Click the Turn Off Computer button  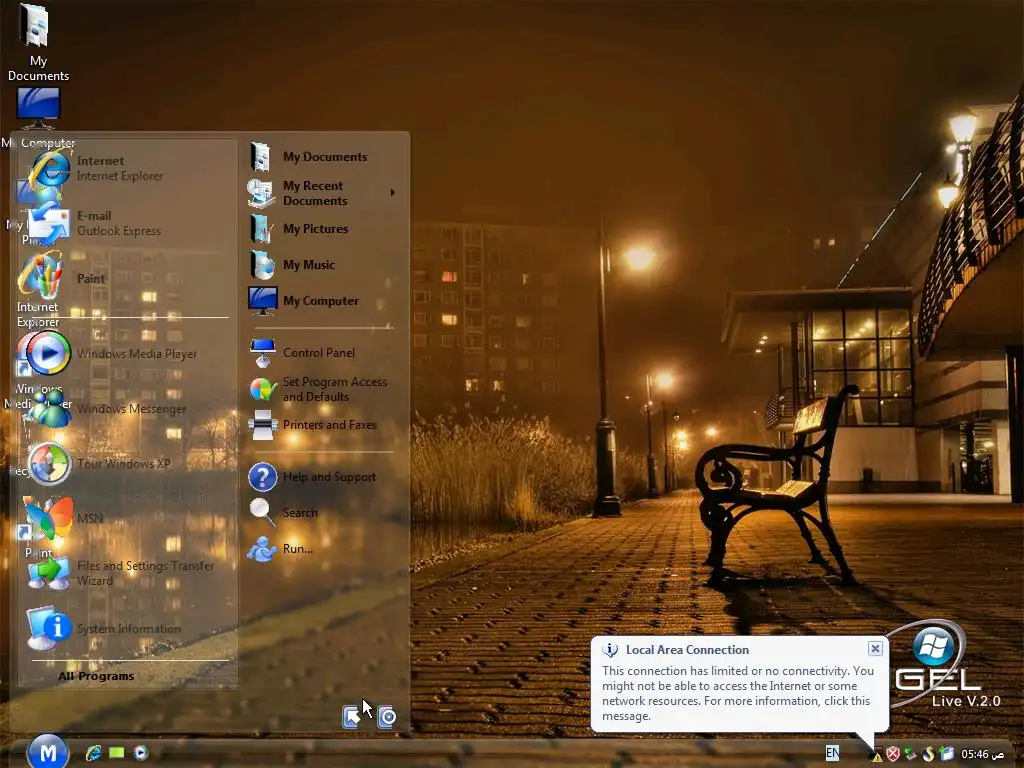tap(387, 716)
